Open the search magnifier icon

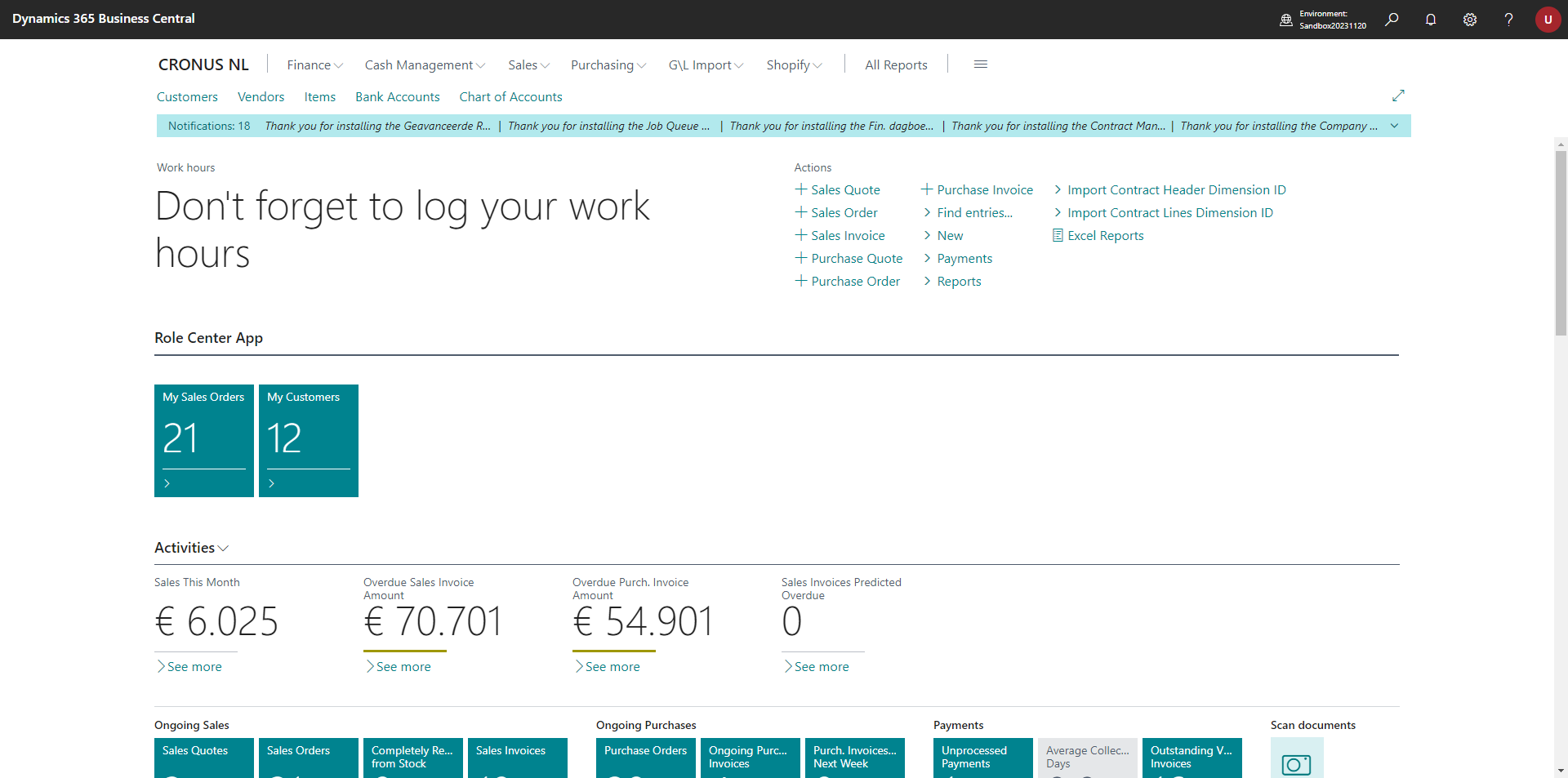point(1392,20)
